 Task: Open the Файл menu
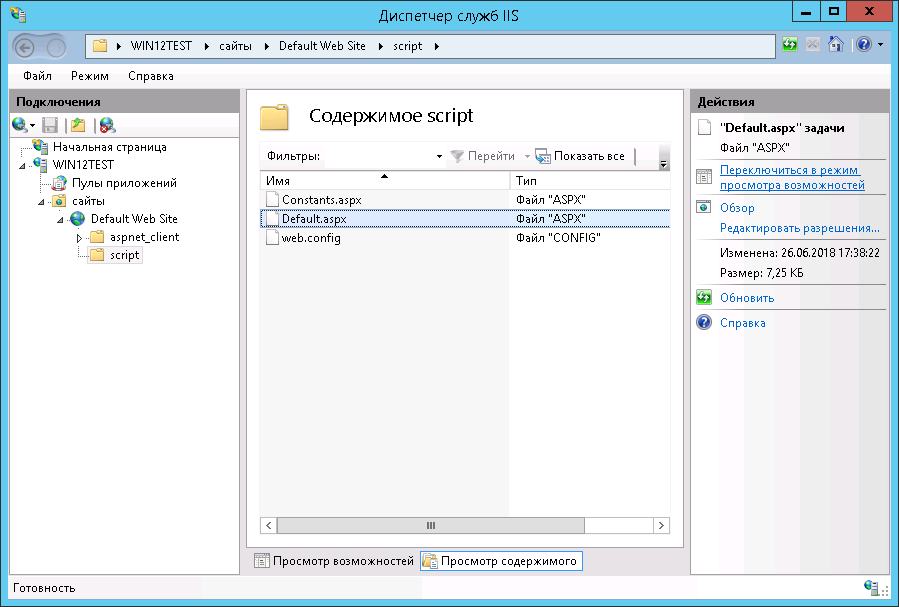click(x=37, y=76)
